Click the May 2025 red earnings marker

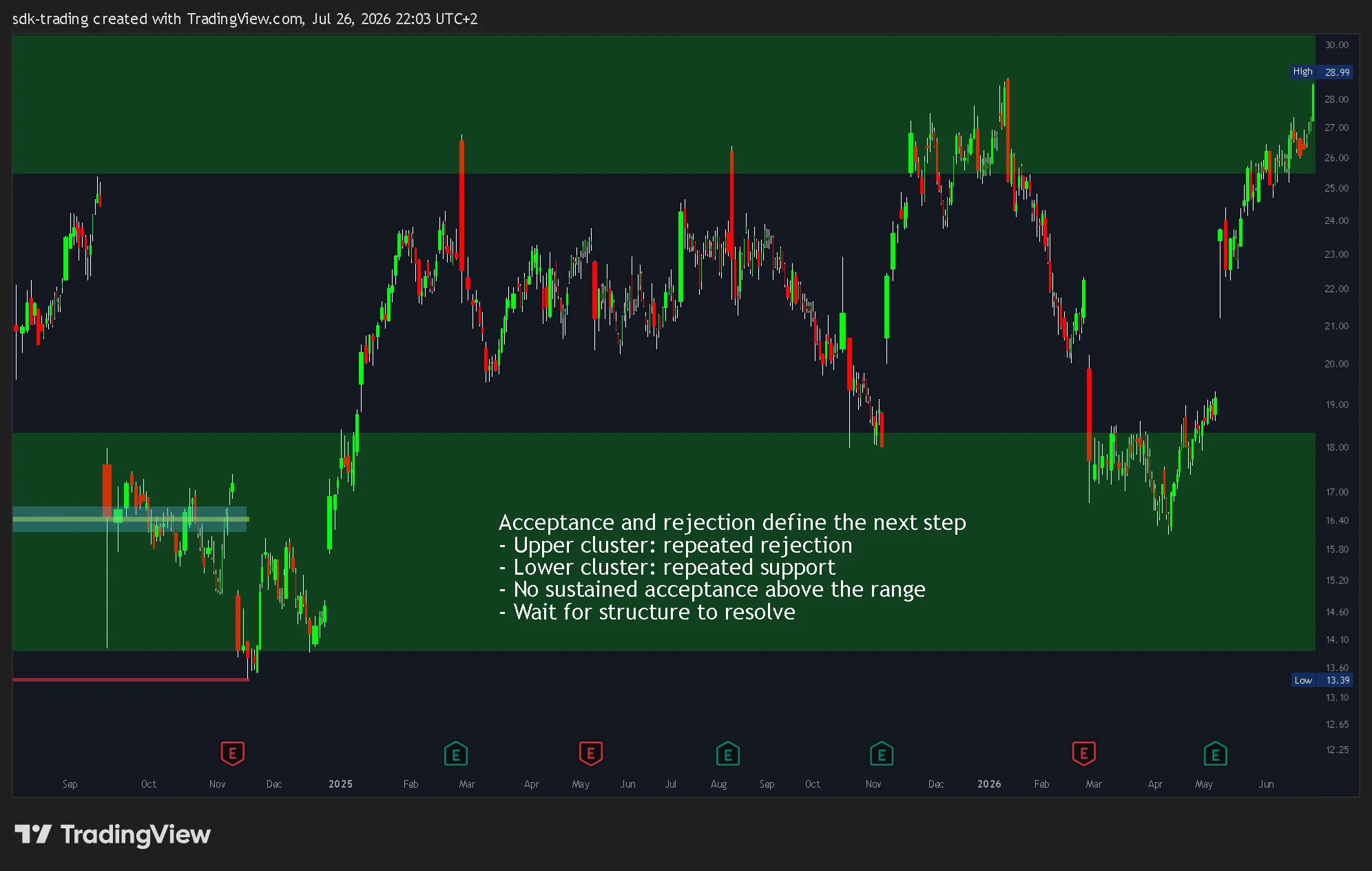tap(591, 753)
